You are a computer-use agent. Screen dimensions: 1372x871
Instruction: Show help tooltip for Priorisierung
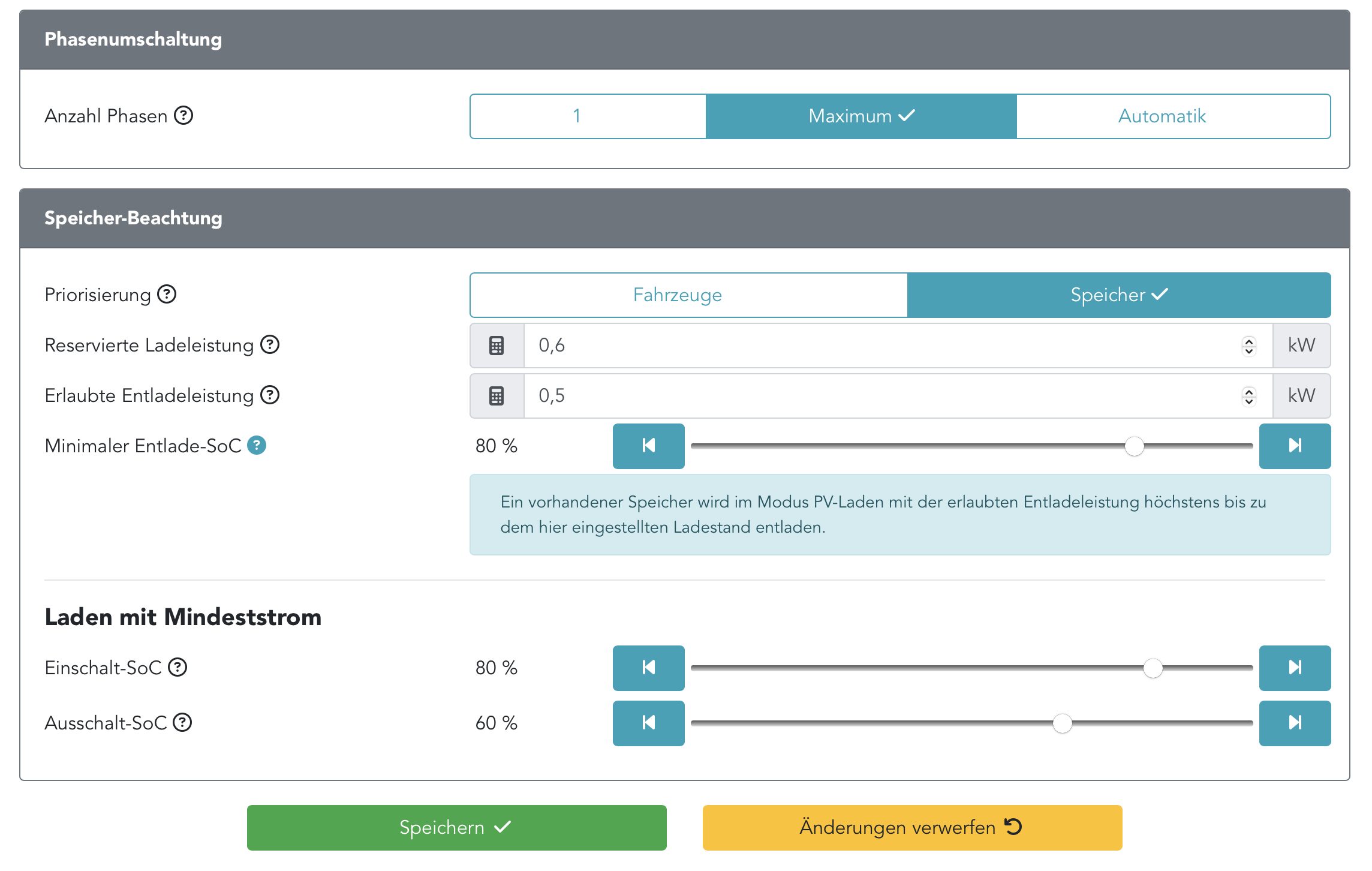pos(167,294)
